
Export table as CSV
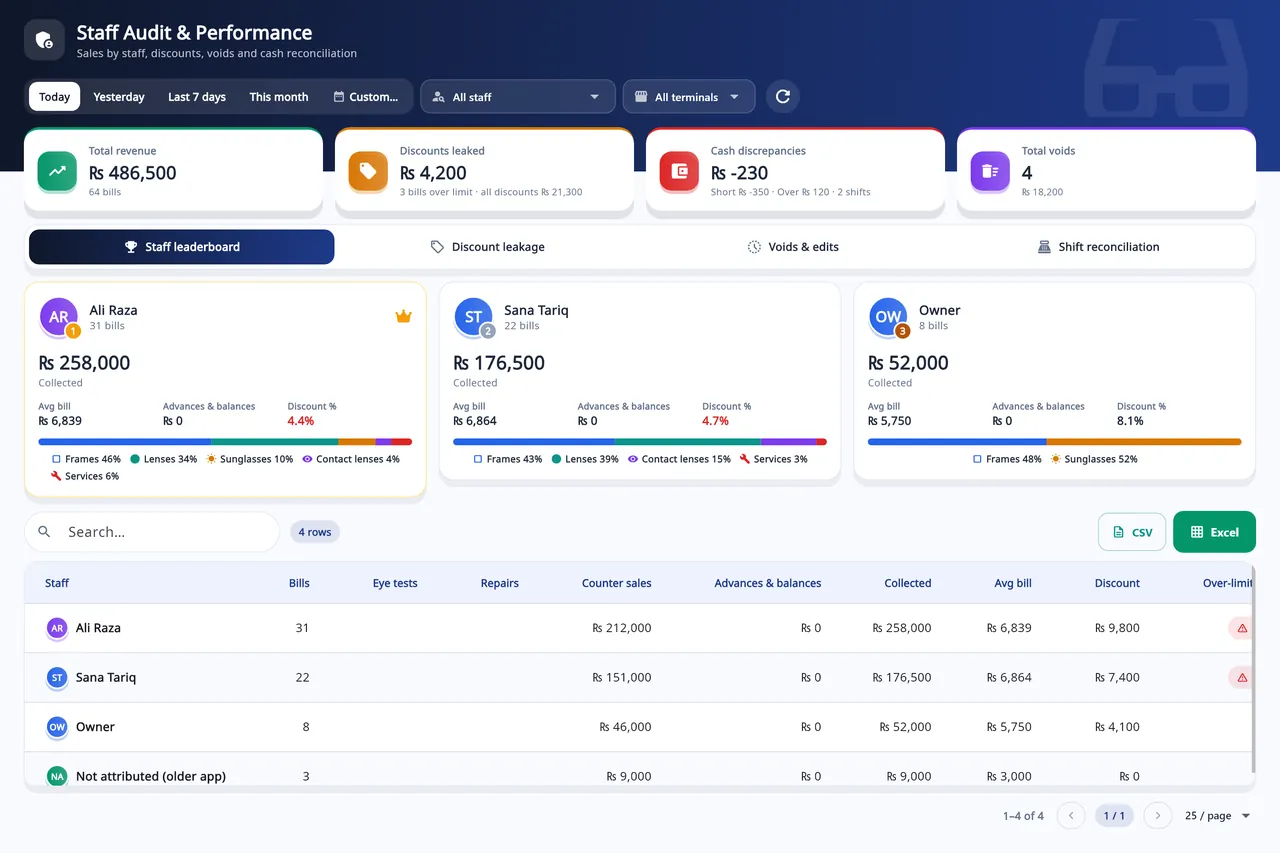(1132, 532)
